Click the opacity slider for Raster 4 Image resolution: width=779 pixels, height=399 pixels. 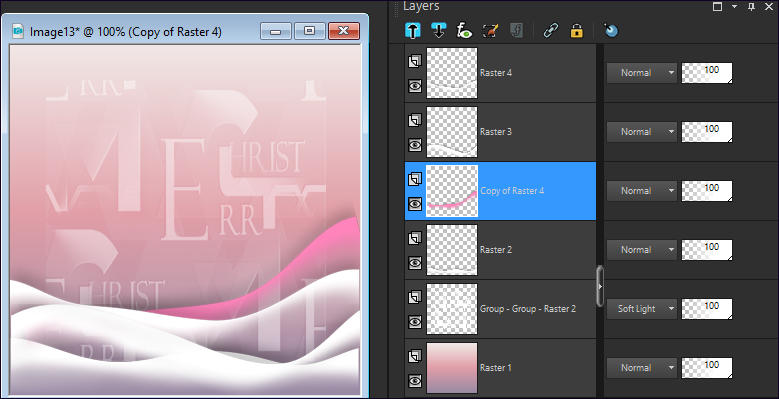pyautogui.click(x=706, y=73)
